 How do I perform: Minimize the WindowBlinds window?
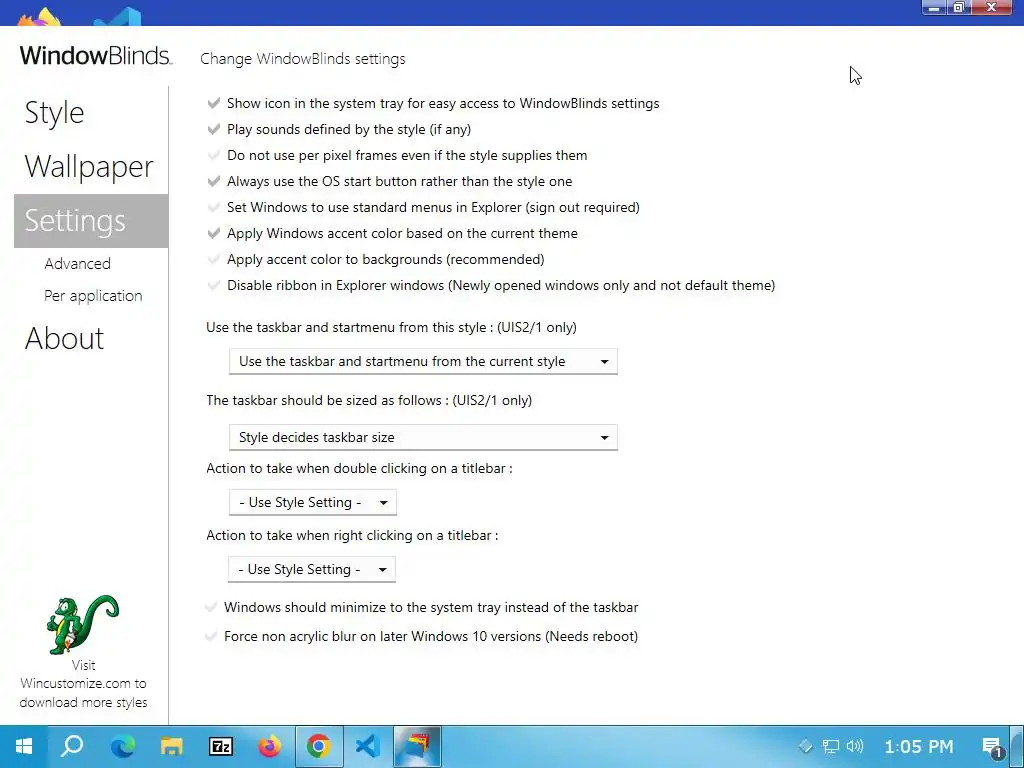click(934, 7)
